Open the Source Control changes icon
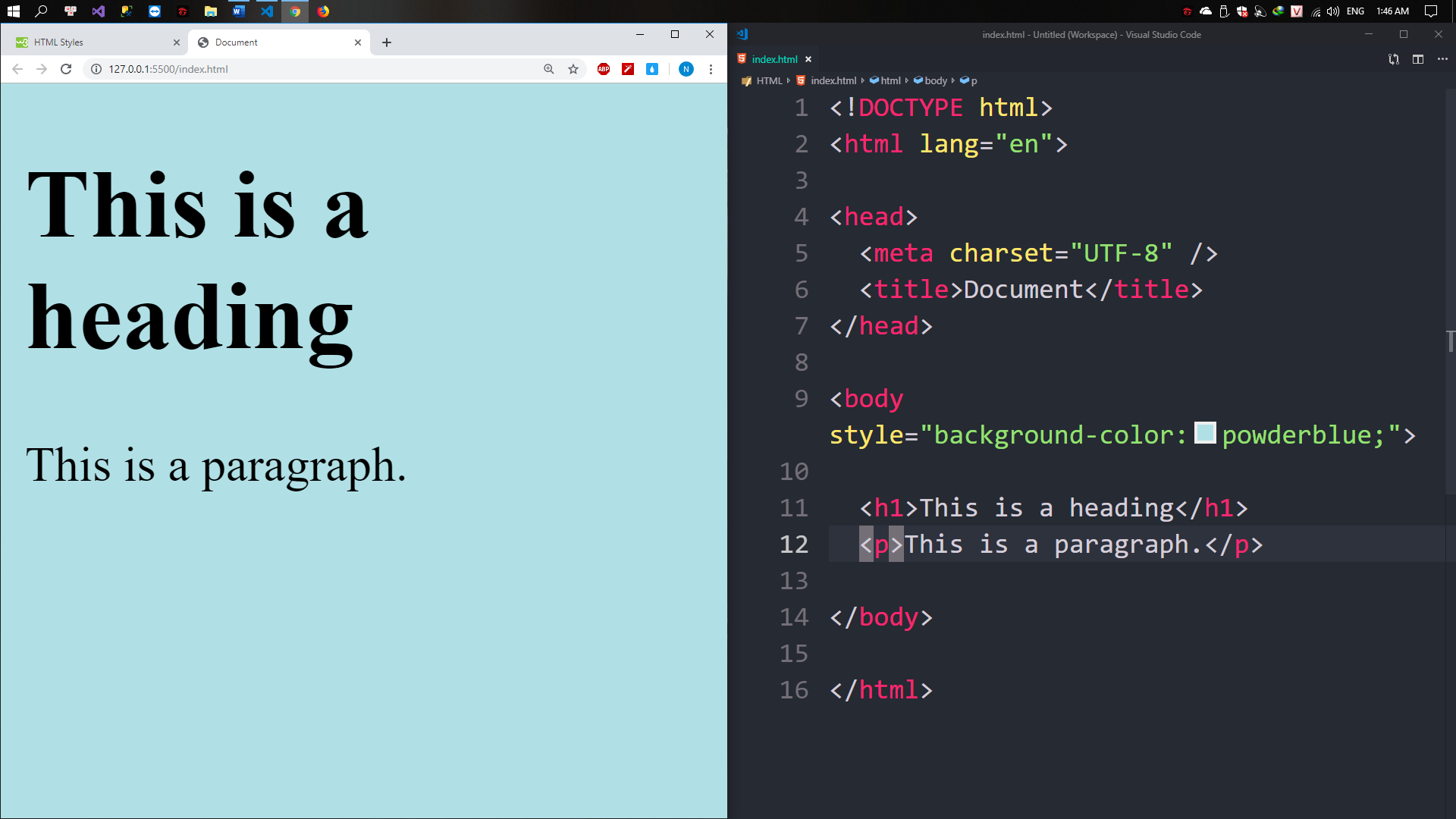 tap(1393, 59)
